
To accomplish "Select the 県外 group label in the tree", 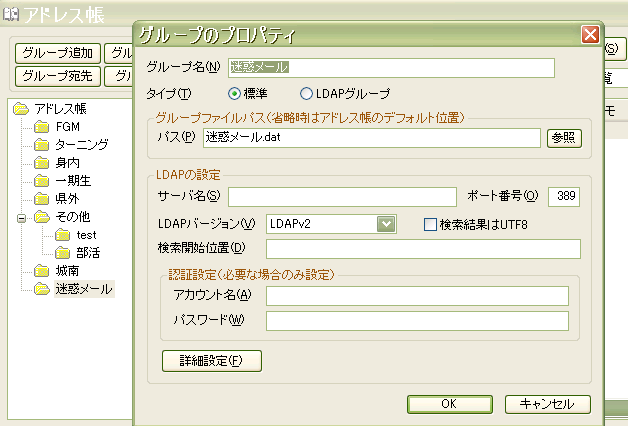I will (x=67, y=199).
